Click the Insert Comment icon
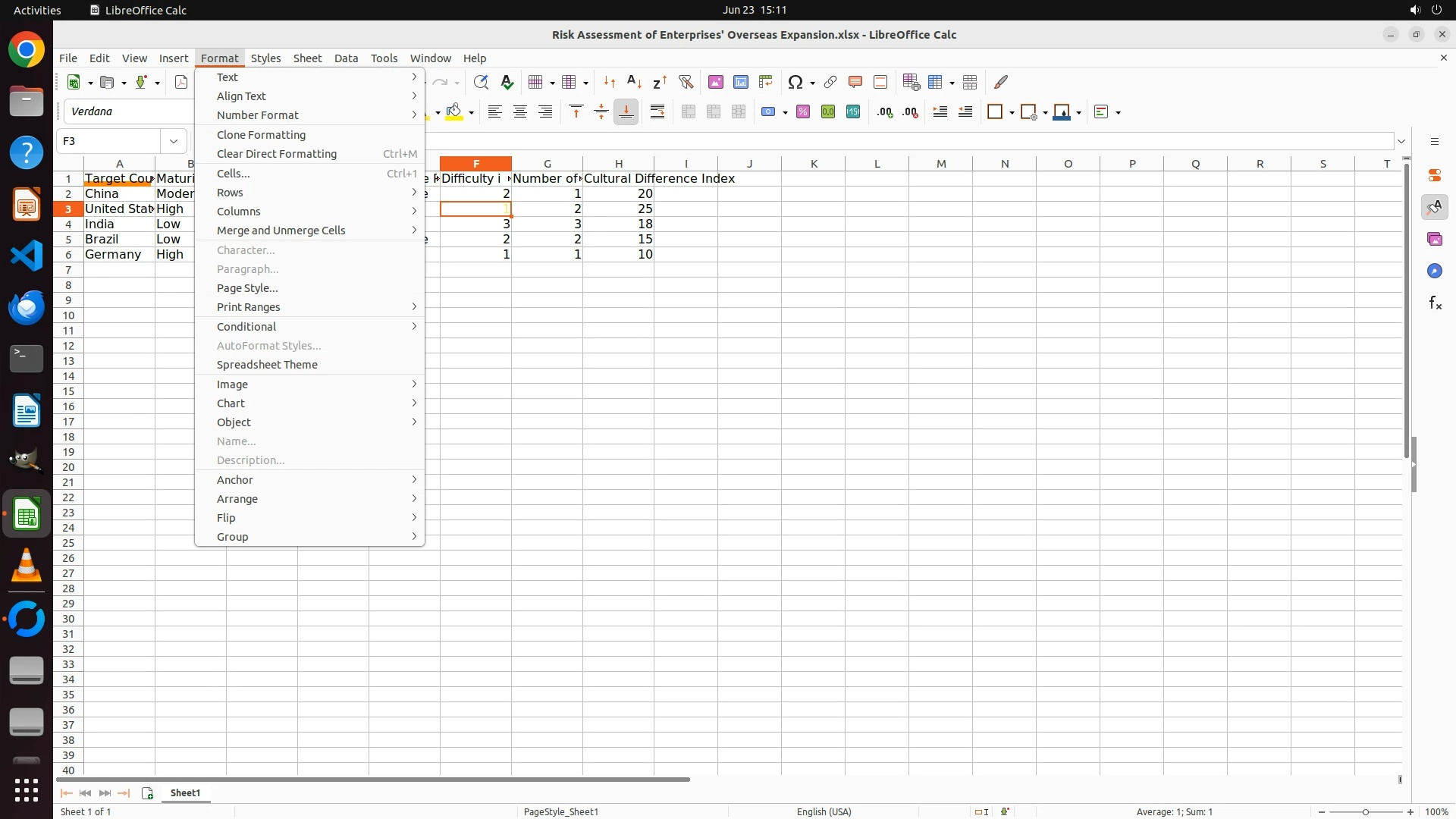1456x819 pixels. 855,82
